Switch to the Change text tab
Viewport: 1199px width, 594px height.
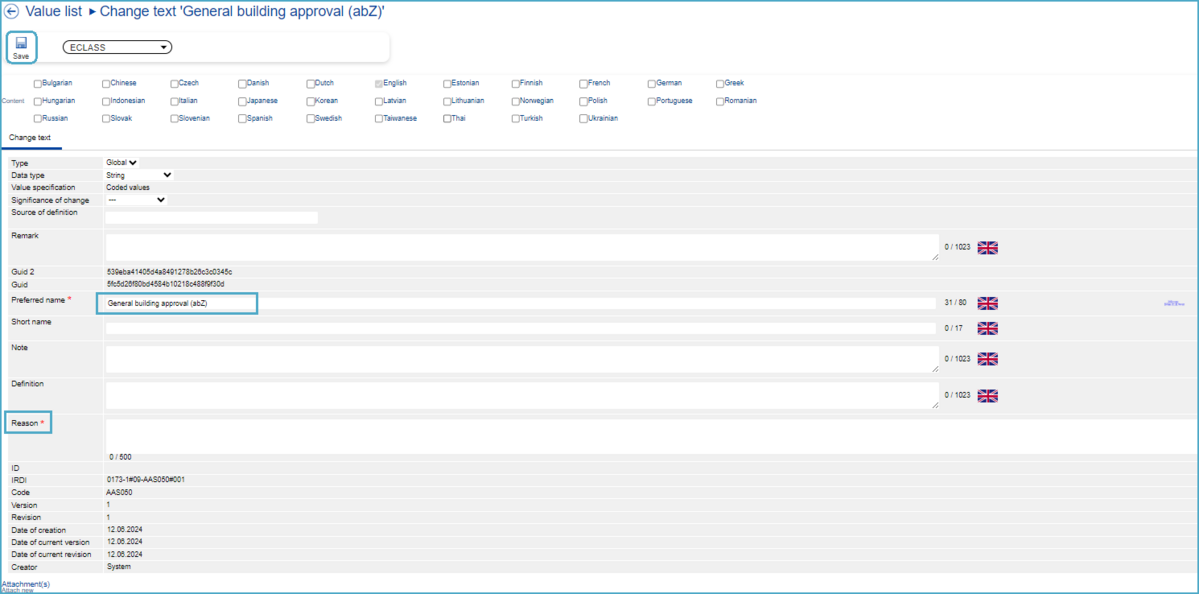click(x=30, y=138)
